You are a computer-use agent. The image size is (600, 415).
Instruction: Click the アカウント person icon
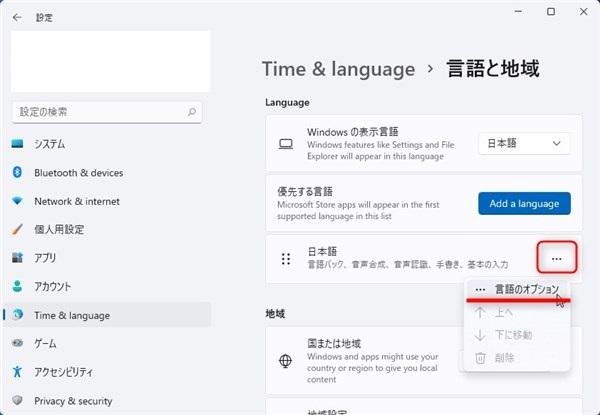pyautogui.click(x=17, y=286)
